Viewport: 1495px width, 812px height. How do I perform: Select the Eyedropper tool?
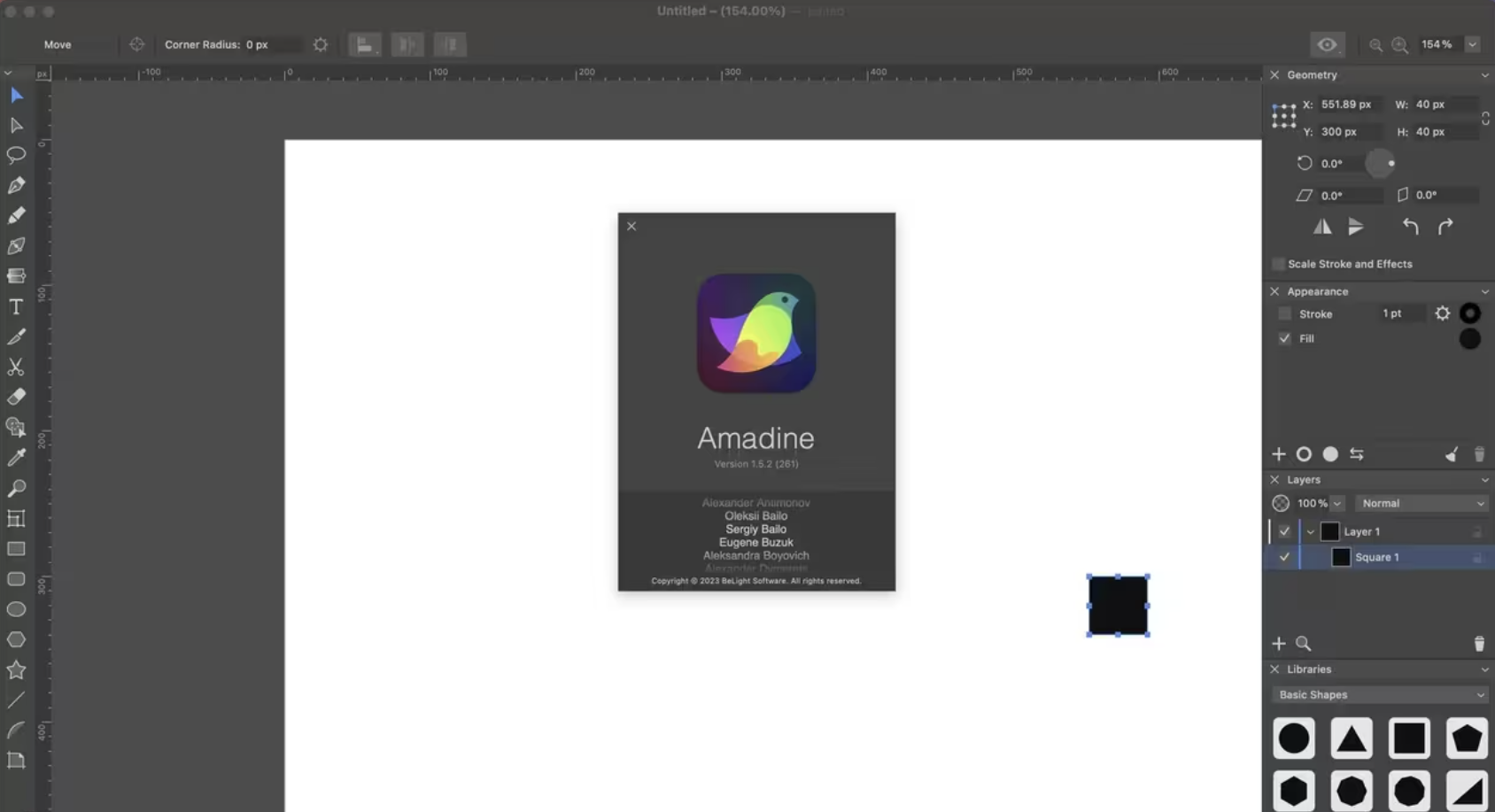[16, 458]
